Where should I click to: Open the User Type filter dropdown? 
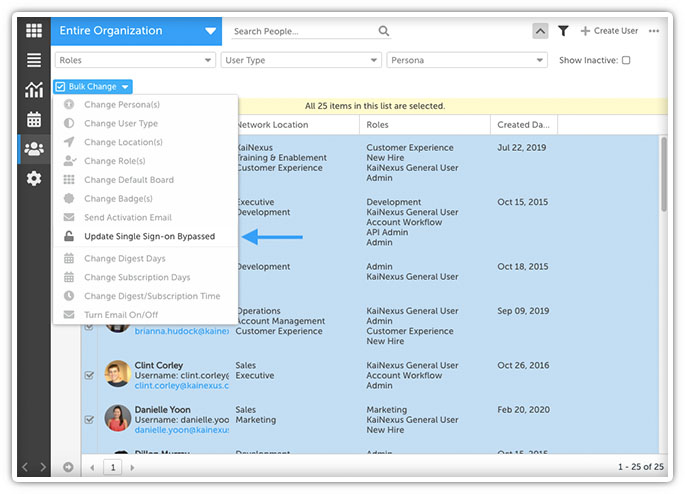click(x=301, y=60)
